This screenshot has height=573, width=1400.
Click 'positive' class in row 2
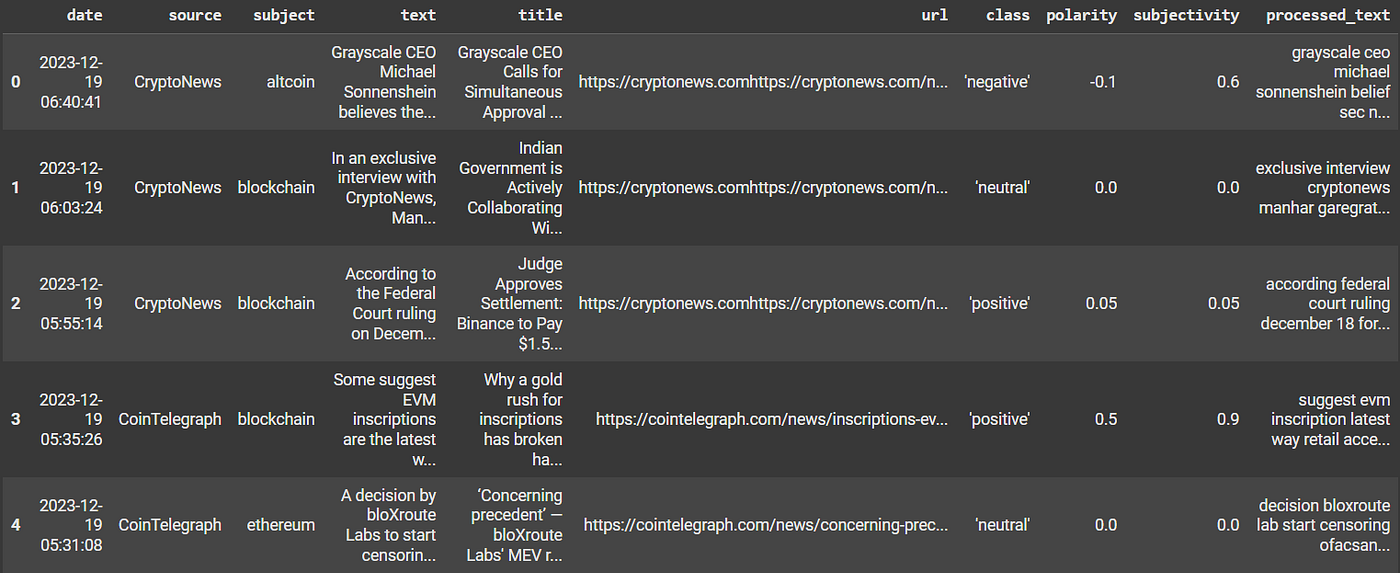pos(1000,303)
